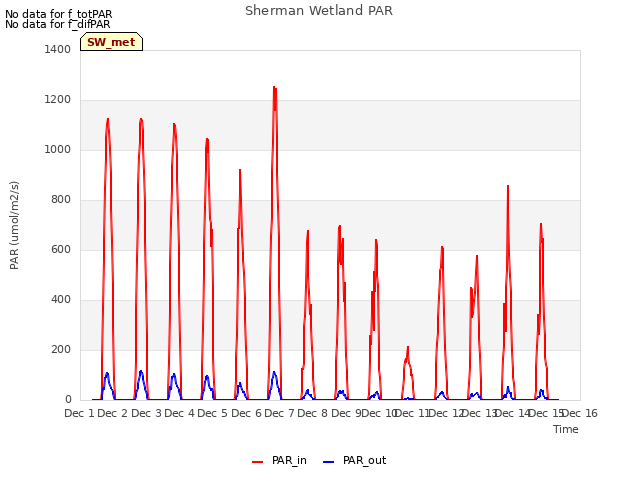Image resolution: width=640 pixels, height=480 pixels.
Task: Click the Dec 4 x-axis tick label
Action: [x=180, y=413]
